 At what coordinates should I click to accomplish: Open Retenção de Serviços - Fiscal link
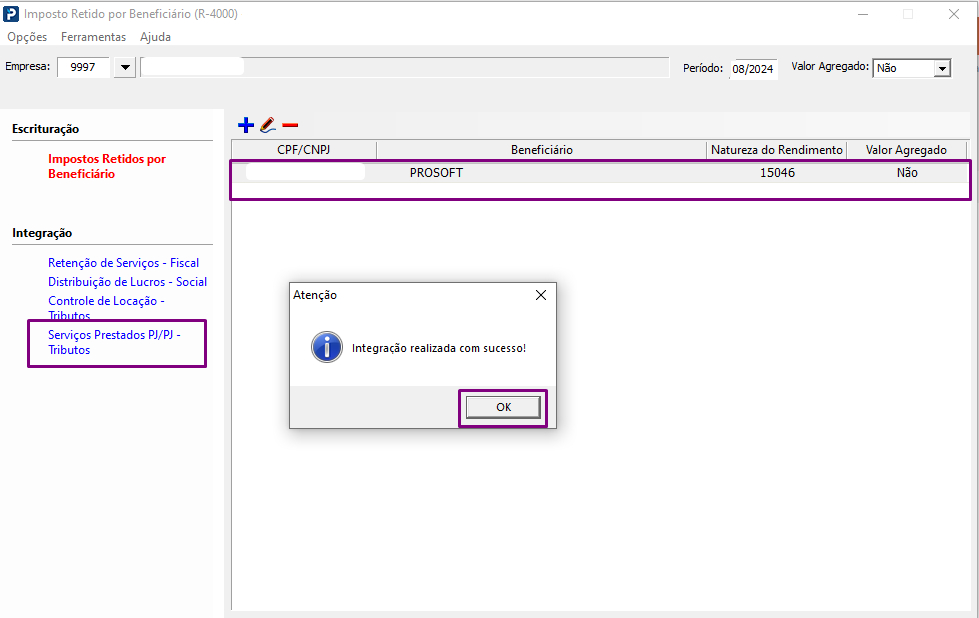(x=123, y=263)
